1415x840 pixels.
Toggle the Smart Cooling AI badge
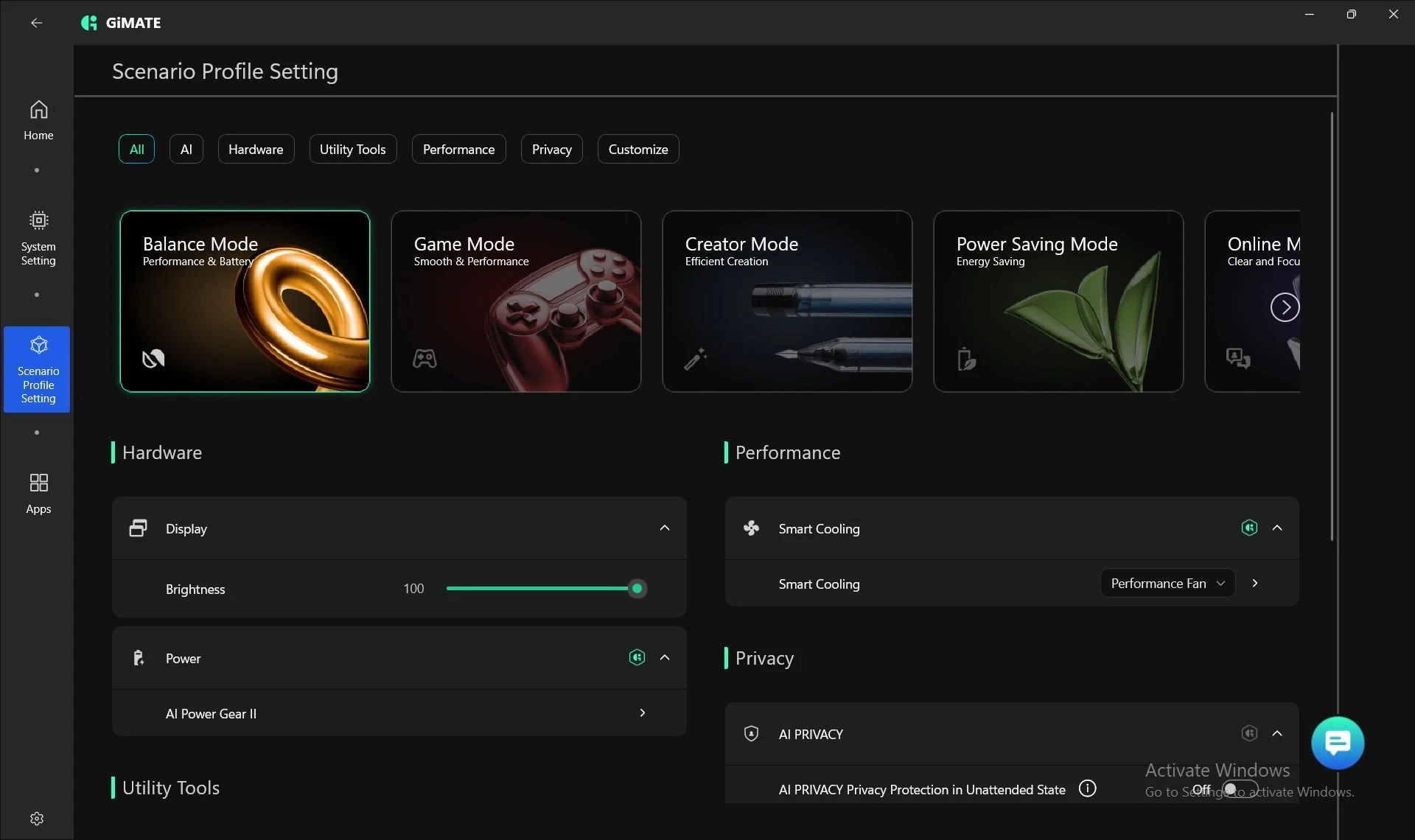[x=1249, y=528]
